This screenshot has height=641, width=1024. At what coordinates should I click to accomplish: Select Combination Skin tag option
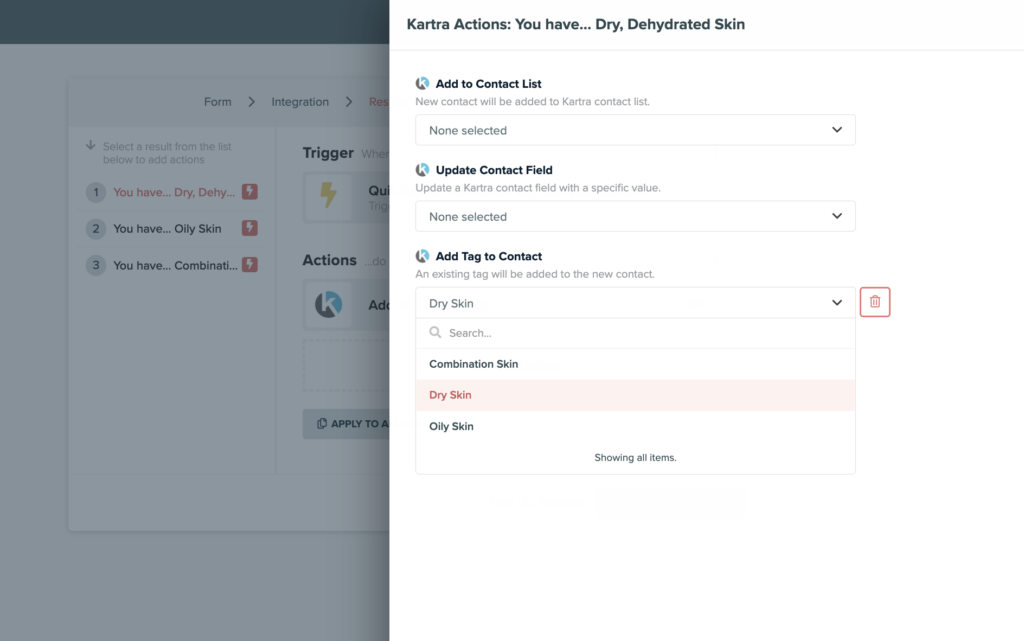click(x=635, y=364)
